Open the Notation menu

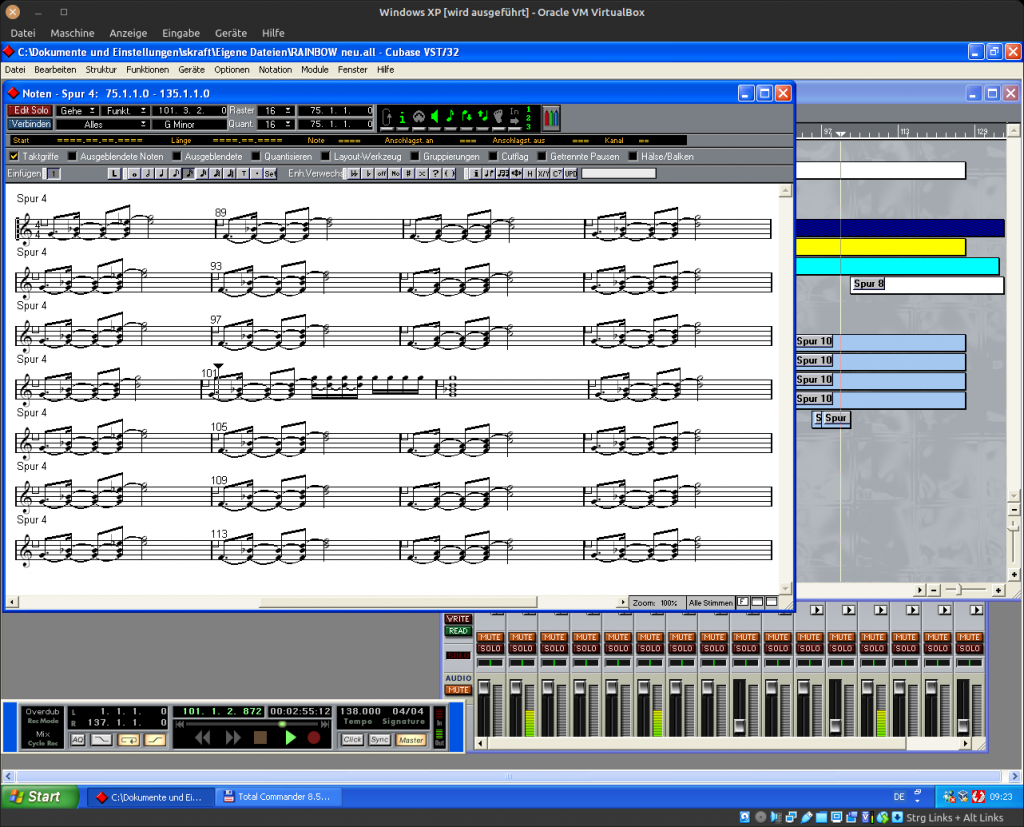275,70
